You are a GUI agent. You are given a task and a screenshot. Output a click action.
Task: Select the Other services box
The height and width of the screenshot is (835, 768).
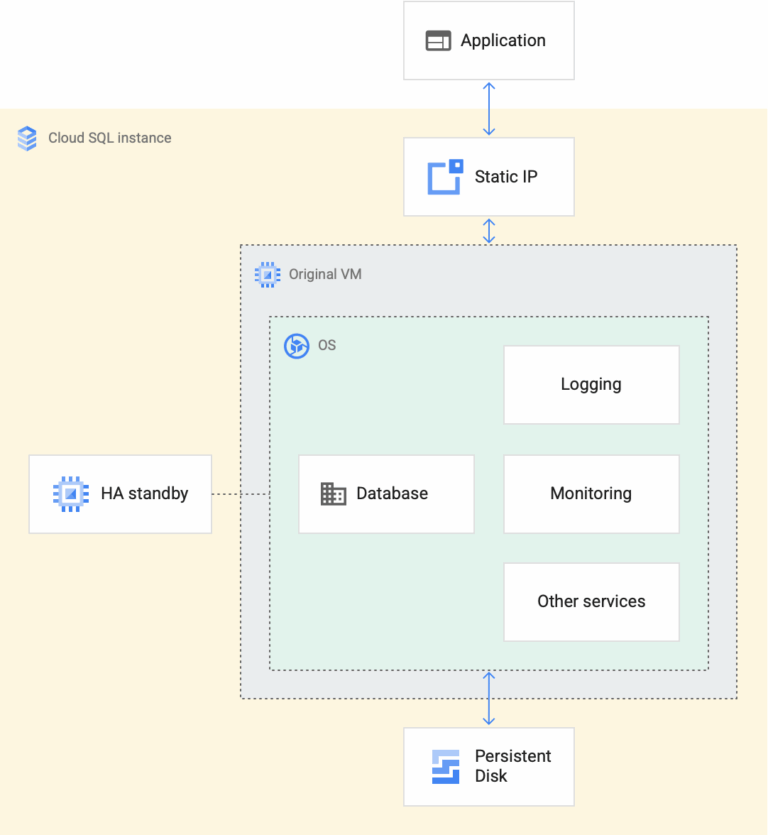pos(591,602)
